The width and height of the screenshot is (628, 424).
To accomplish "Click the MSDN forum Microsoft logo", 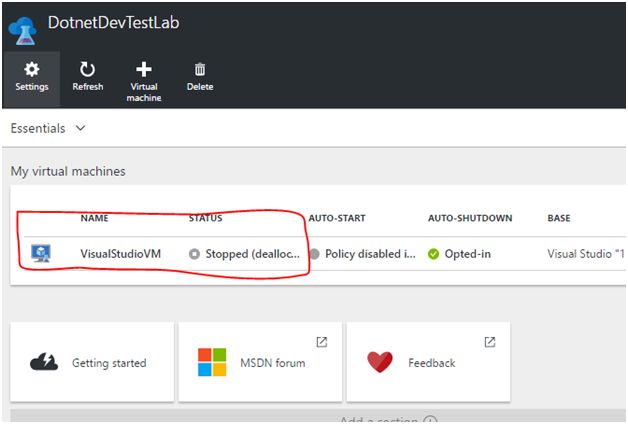I will pos(212,362).
